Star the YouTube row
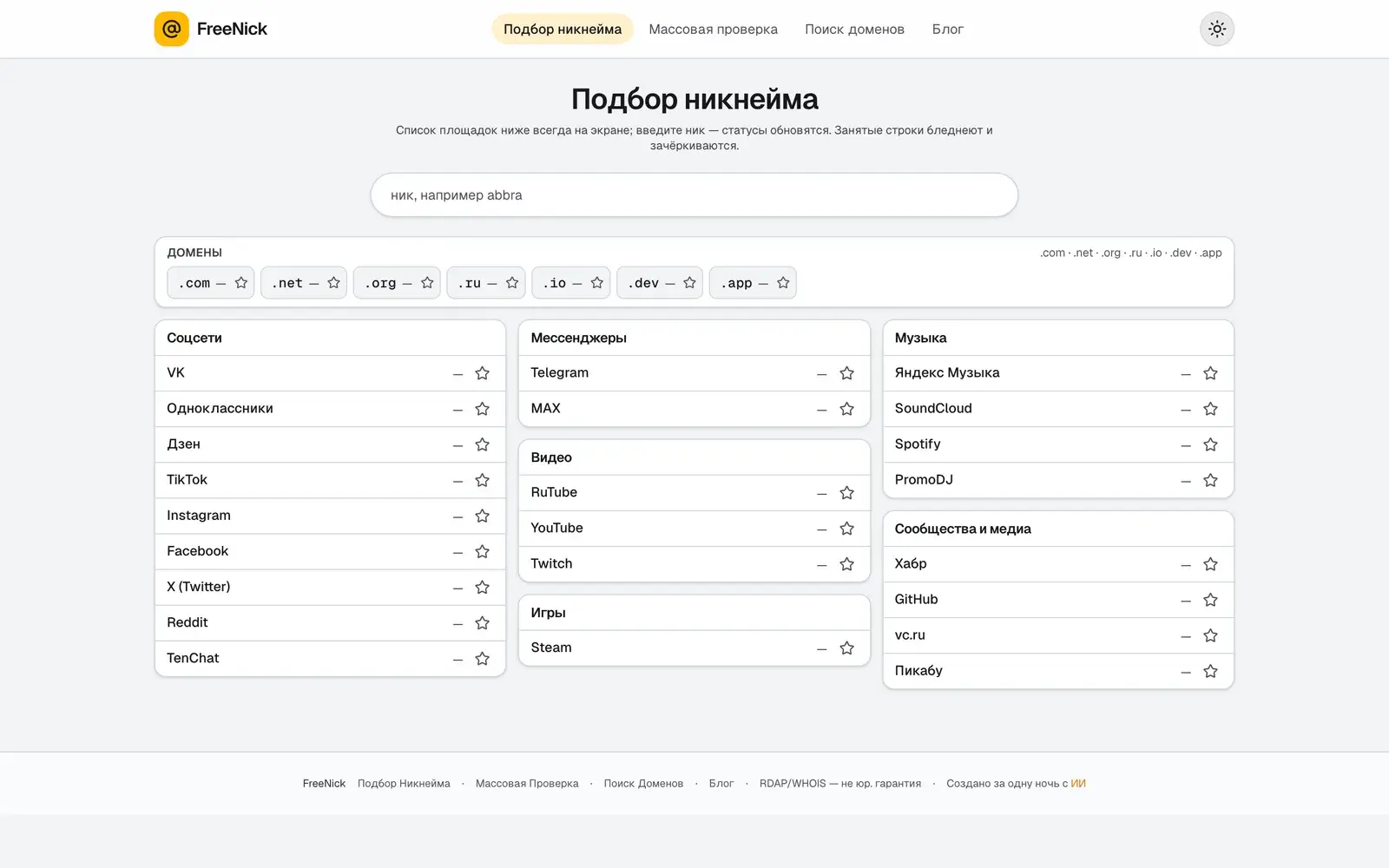This screenshot has width=1389, height=868. [847, 529]
